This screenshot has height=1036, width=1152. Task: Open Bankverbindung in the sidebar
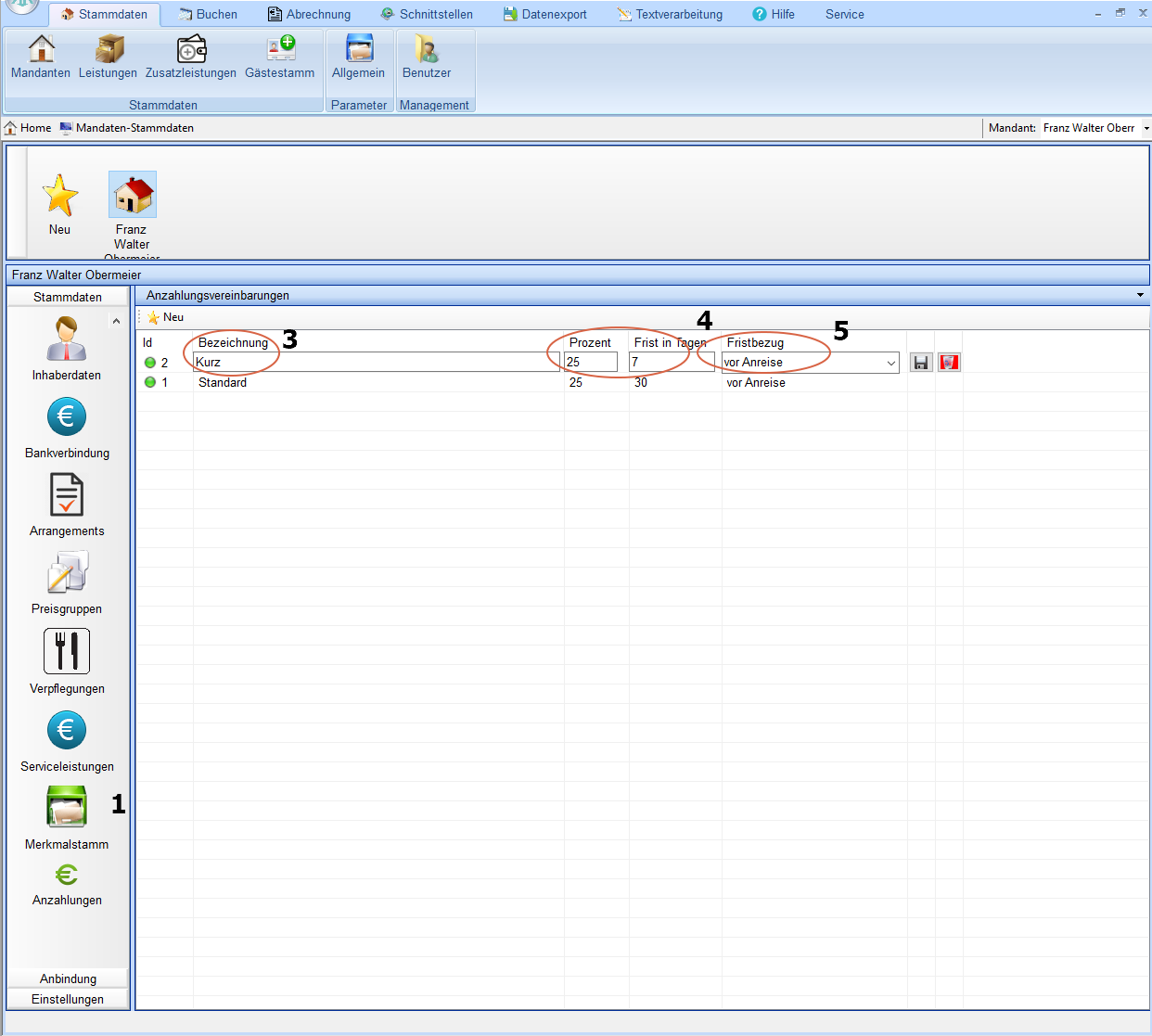[67, 428]
